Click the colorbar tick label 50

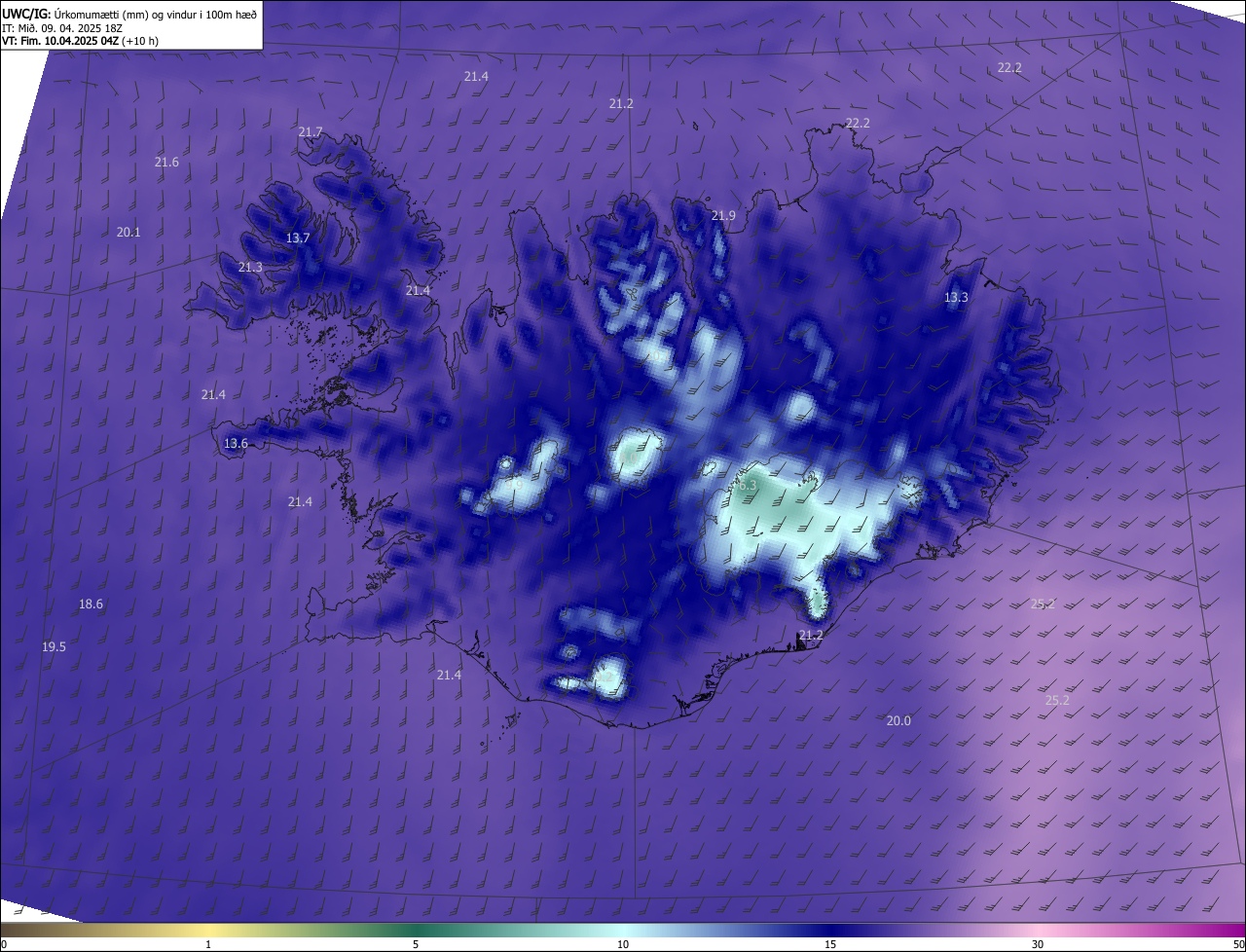click(x=1238, y=944)
